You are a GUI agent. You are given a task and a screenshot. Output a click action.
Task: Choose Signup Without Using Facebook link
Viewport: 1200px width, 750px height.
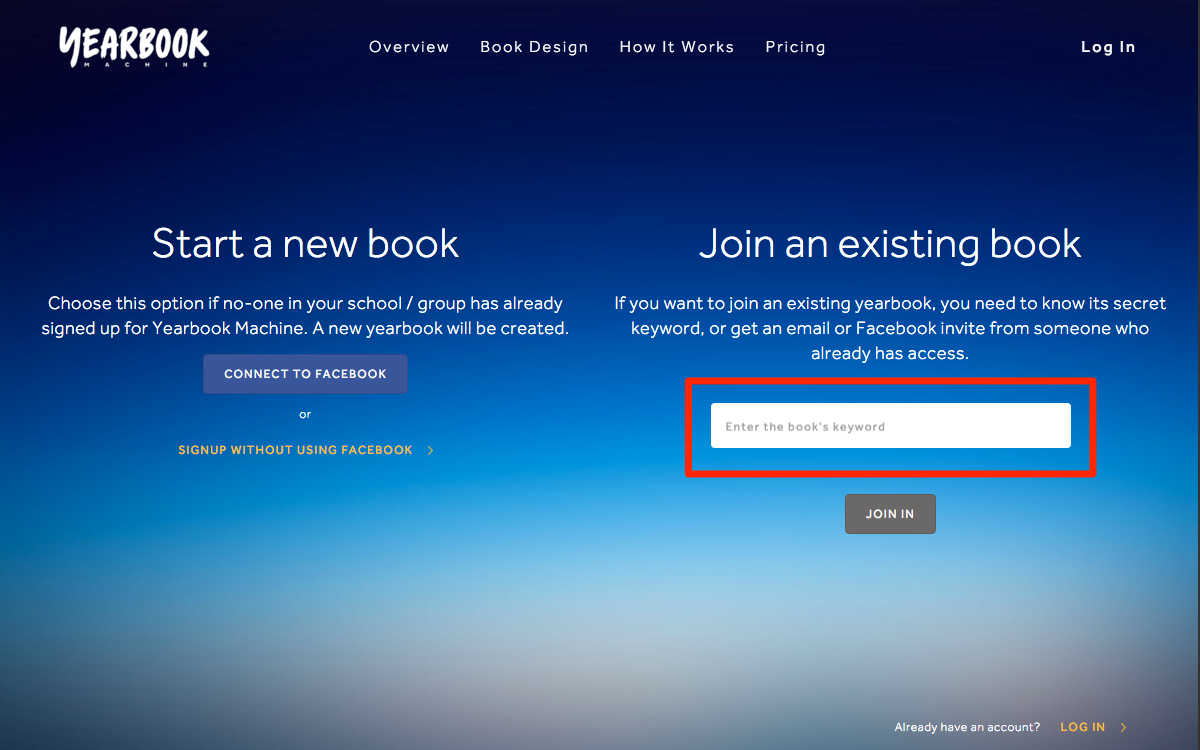point(295,450)
